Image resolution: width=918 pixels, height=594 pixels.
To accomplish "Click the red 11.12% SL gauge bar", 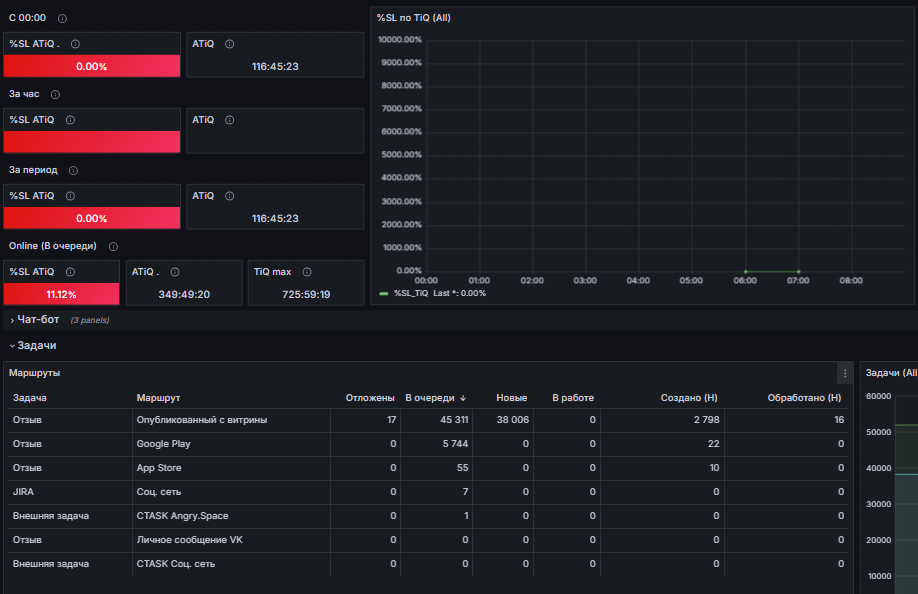I will [61, 294].
